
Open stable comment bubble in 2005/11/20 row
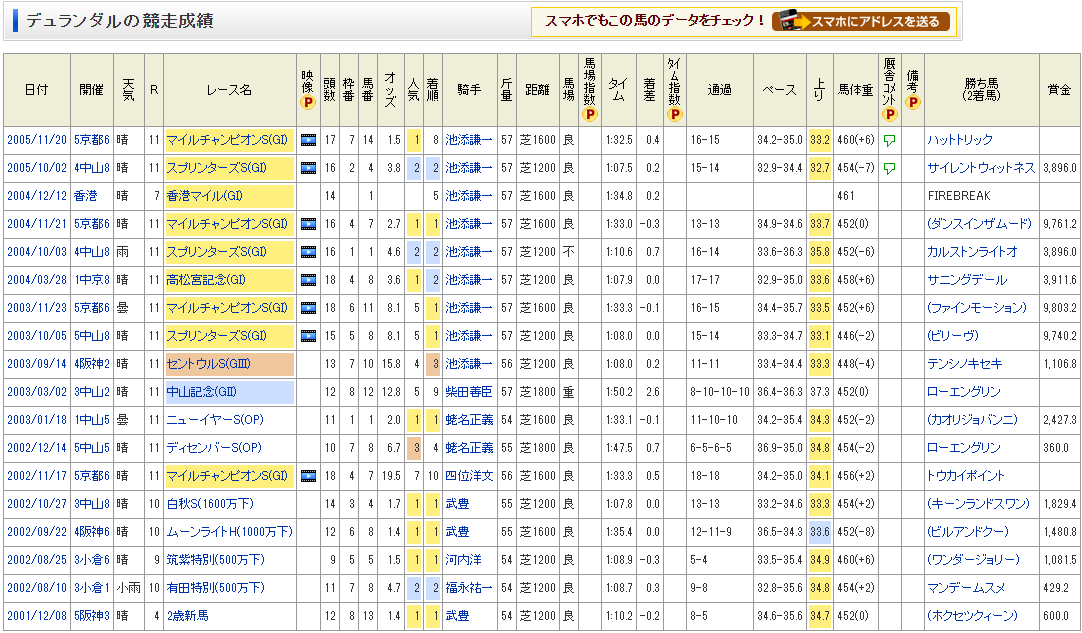pyautogui.click(x=889, y=140)
